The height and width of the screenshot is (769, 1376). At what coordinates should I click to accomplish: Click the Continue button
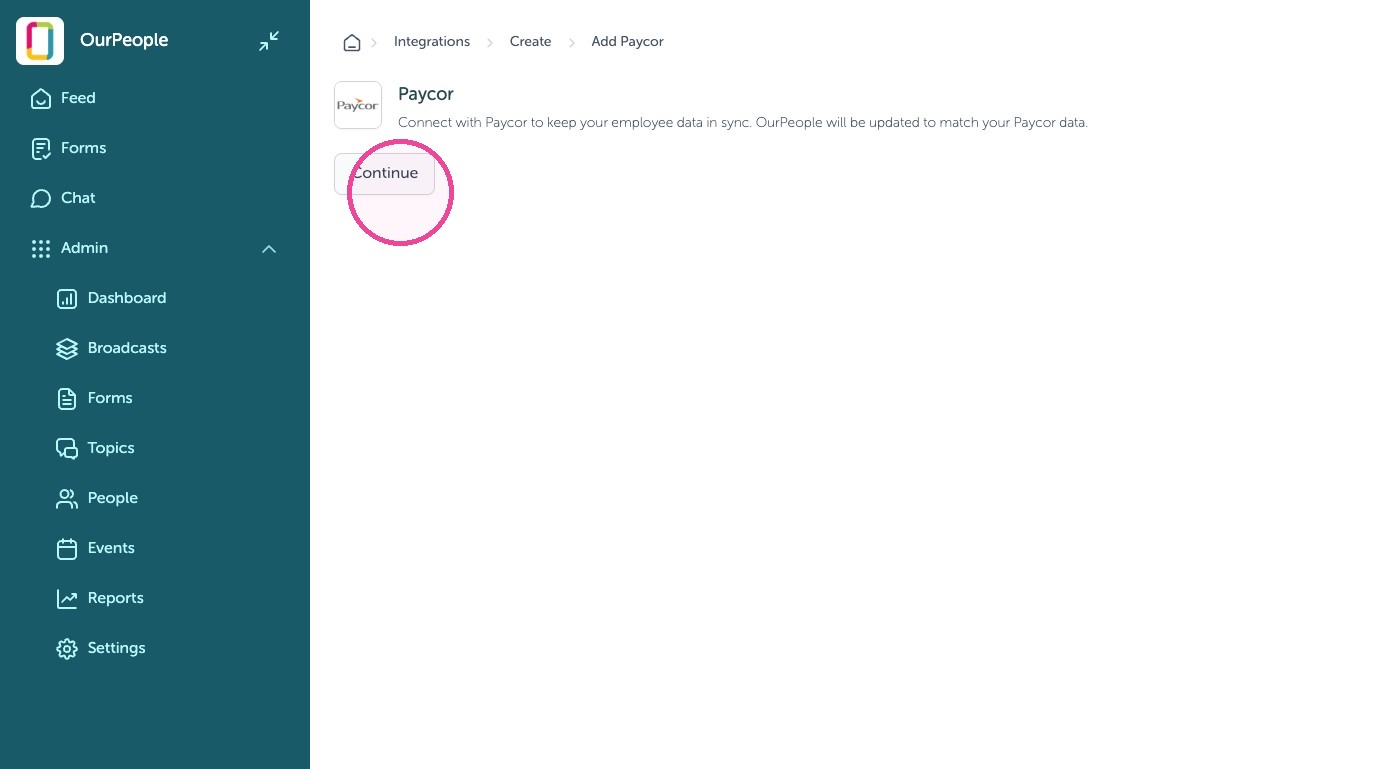(385, 173)
